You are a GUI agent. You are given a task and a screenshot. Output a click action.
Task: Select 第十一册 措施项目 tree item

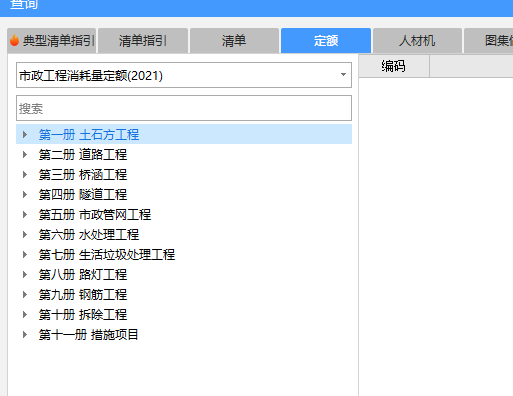[88, 335]
